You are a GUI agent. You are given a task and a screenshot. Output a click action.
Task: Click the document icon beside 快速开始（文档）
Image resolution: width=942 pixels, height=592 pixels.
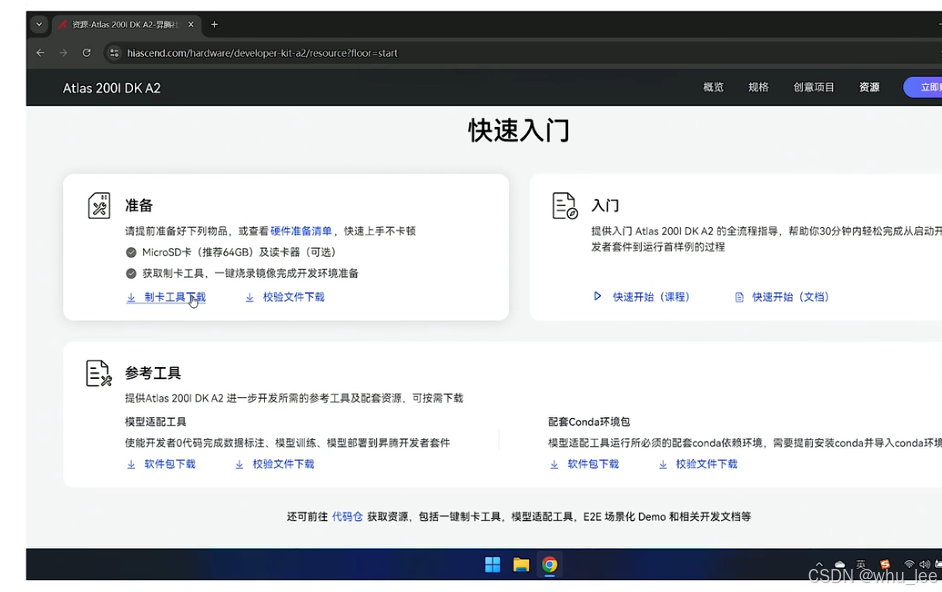pyautogui.click(x=740, y=297)
